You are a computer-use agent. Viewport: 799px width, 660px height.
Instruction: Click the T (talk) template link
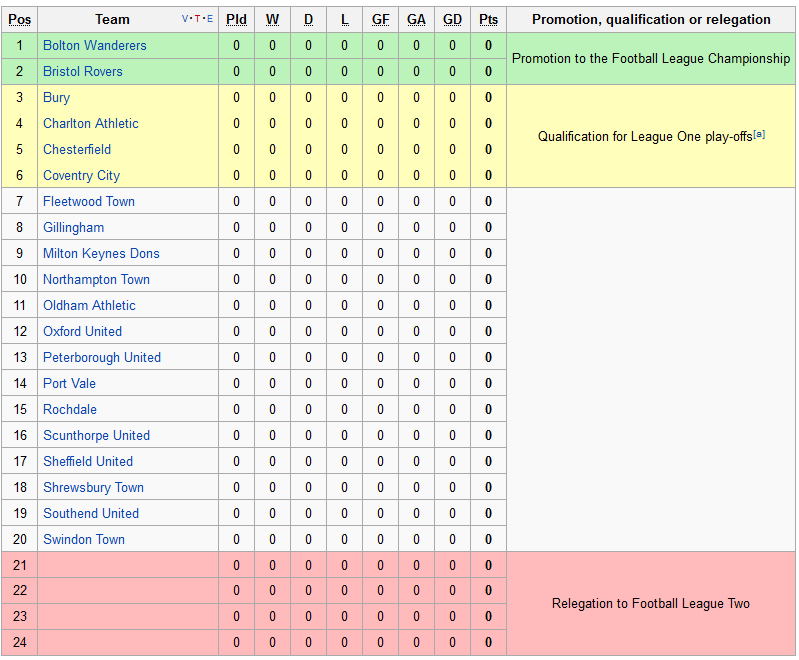point(198,19)
